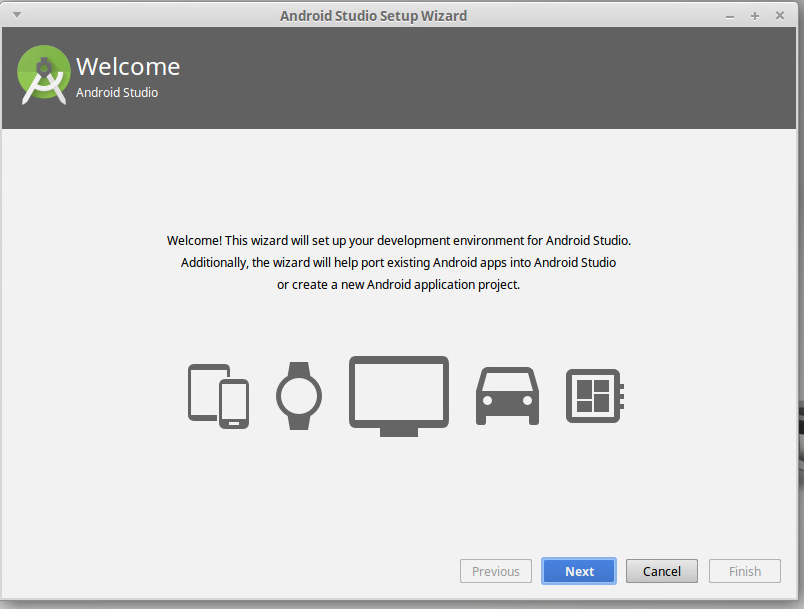Minimize the Setup Wizard window
The image size is (804, 609).
tap(730, 16)
